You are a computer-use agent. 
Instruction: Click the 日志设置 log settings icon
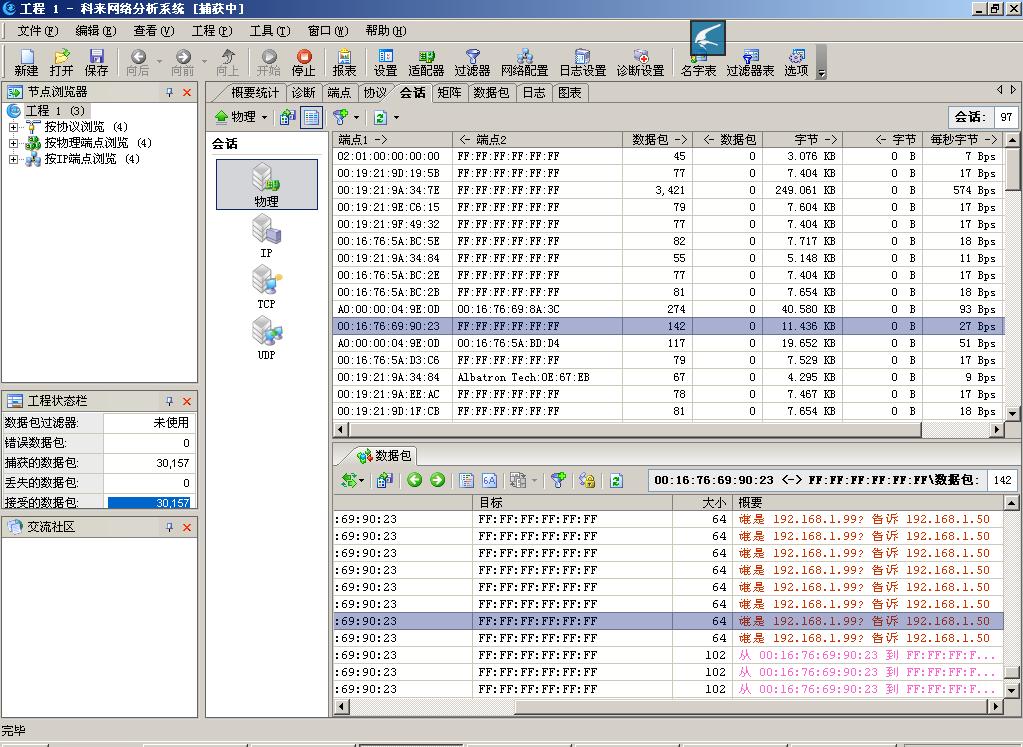(582, 62)
